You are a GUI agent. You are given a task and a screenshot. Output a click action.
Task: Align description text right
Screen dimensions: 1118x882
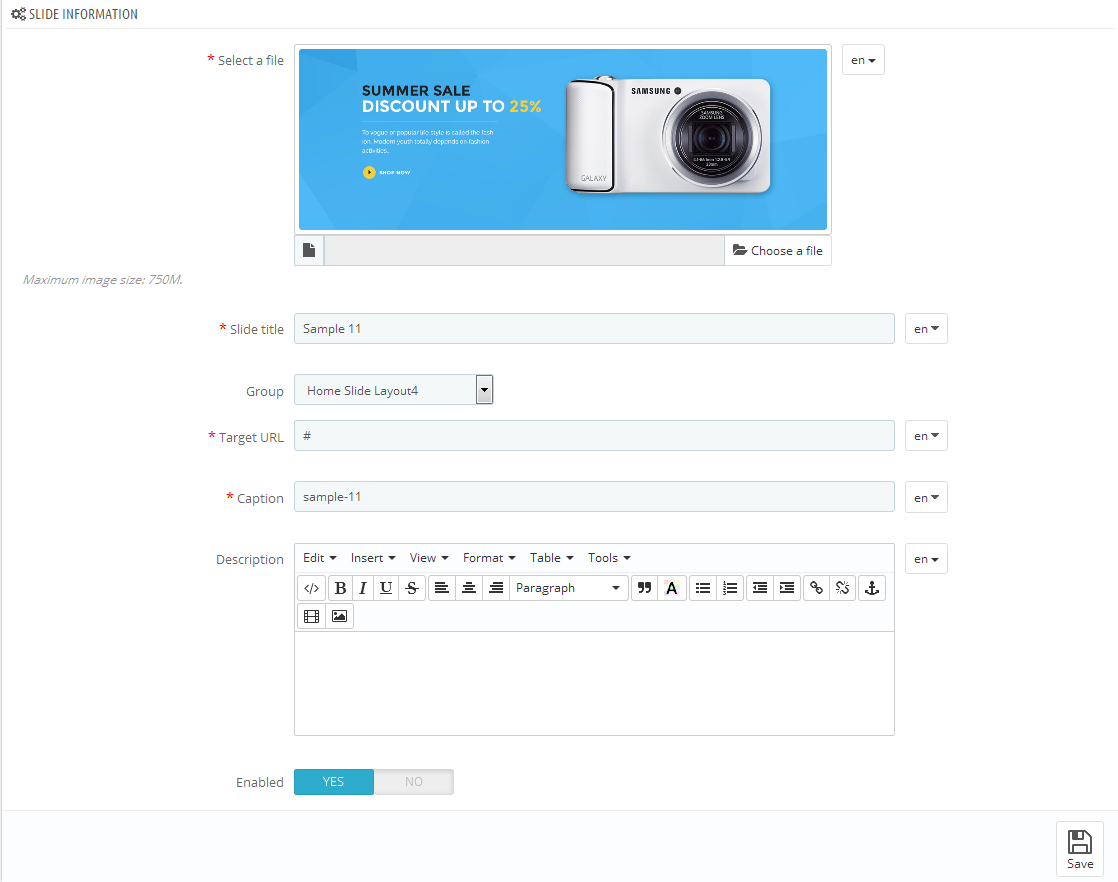496,588
